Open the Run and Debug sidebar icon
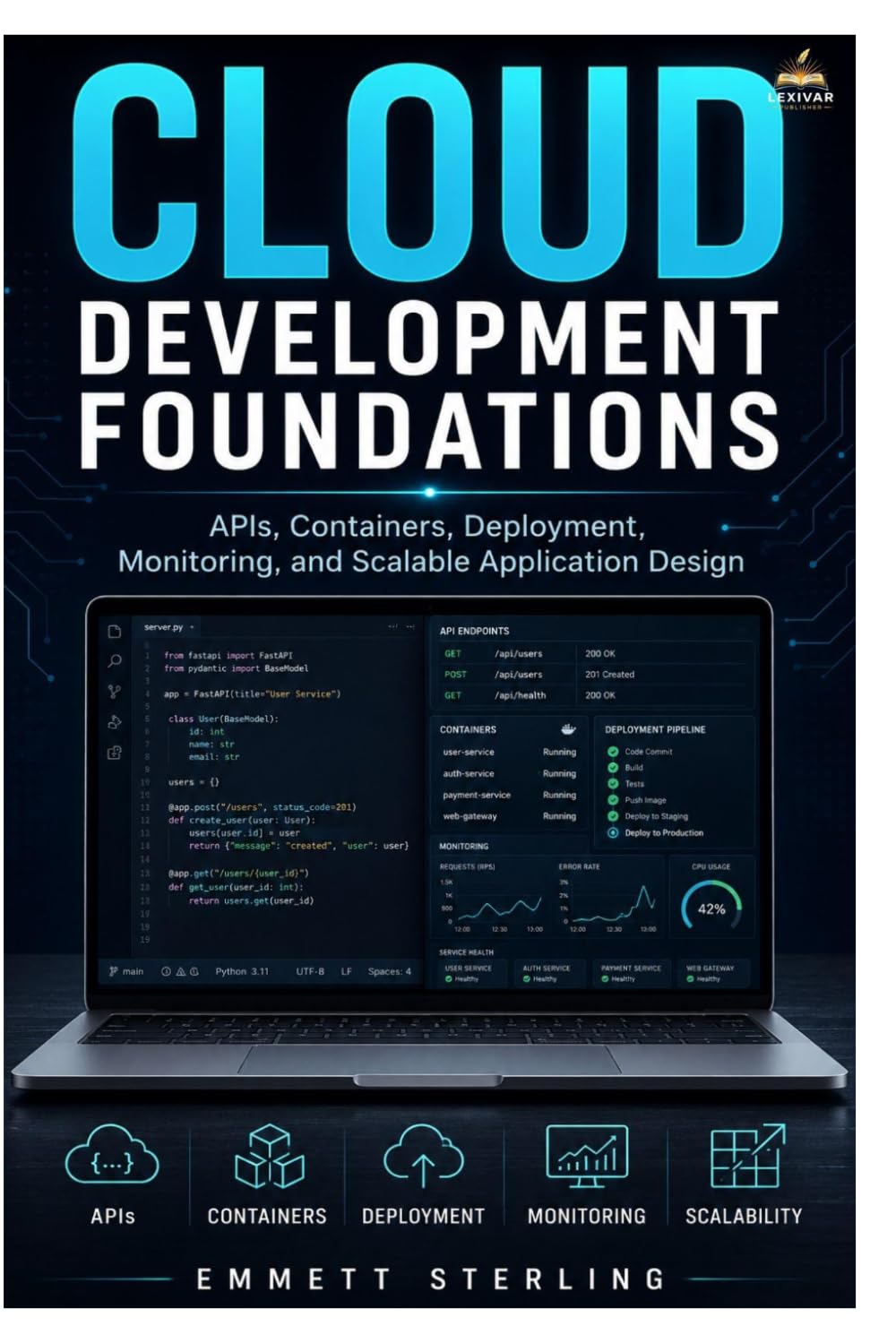The height and width of the screenshot is (1343, 896). (115, 722)
